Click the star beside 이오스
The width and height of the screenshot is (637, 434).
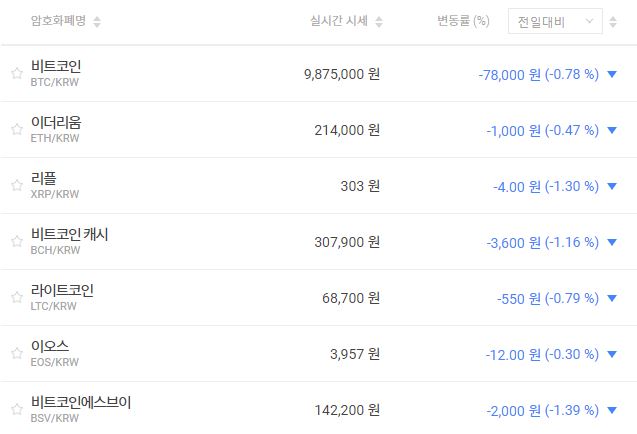coord(16,353)
